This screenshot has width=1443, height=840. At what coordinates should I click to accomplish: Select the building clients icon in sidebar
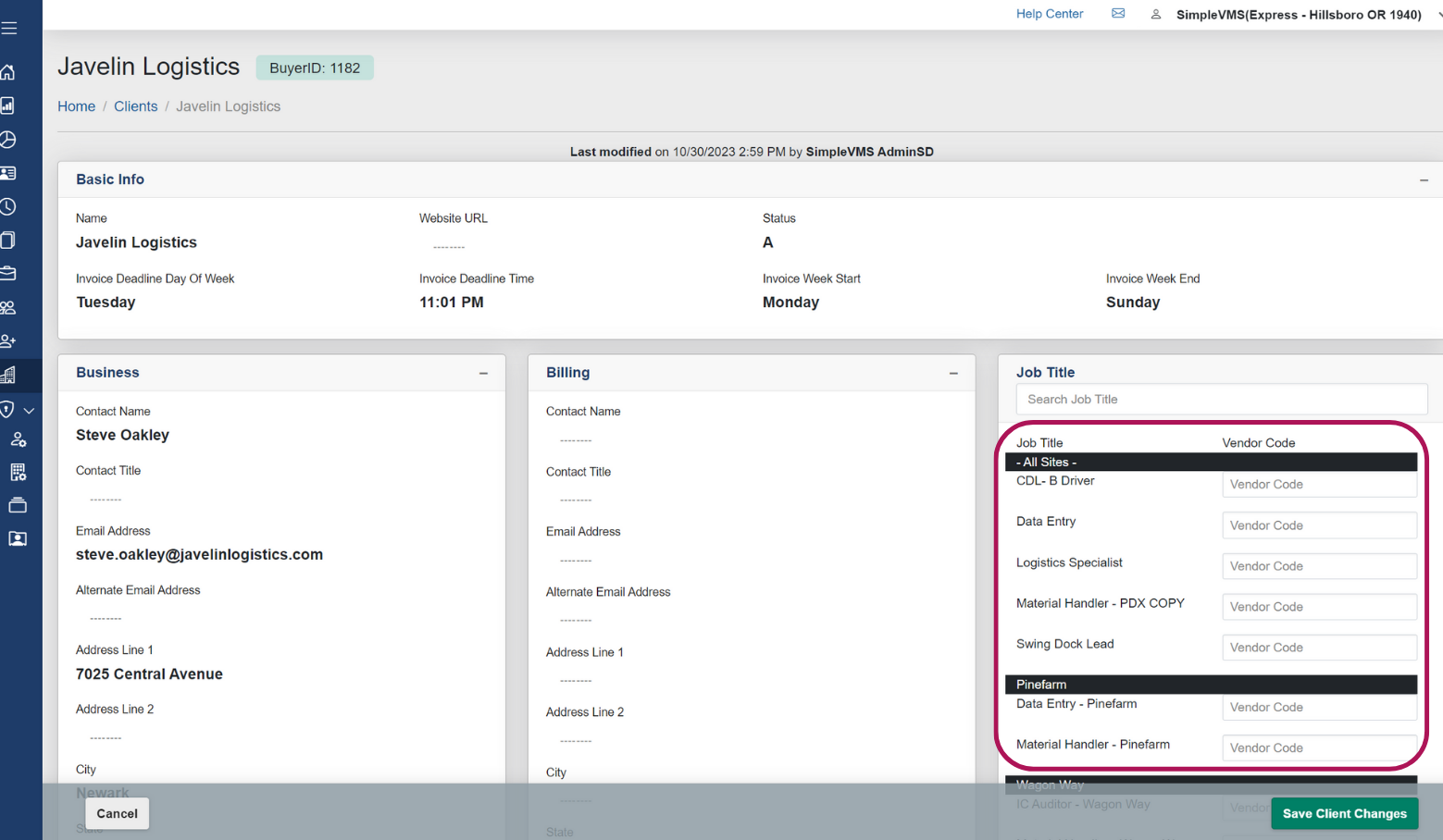coord(8,375)
